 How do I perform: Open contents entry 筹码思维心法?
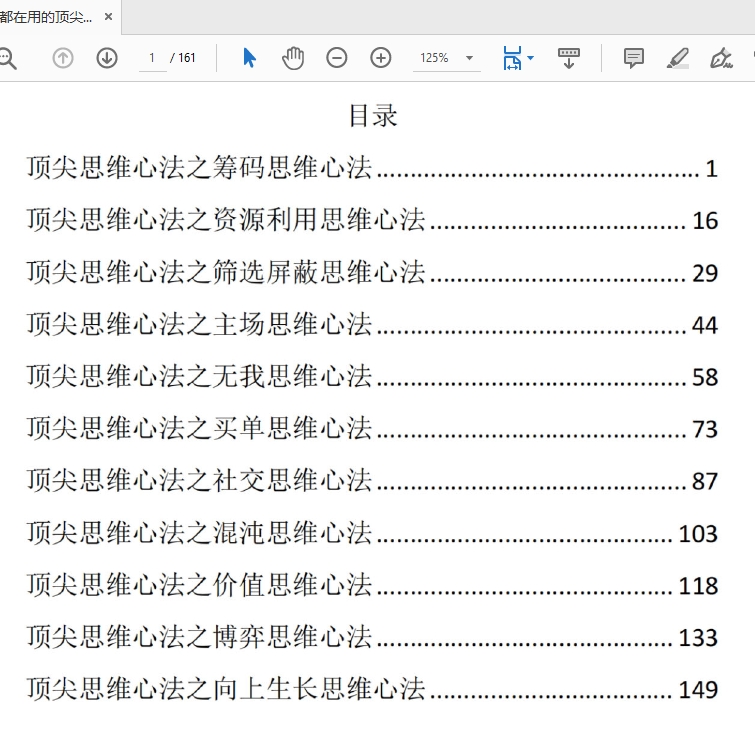(199, 167)
